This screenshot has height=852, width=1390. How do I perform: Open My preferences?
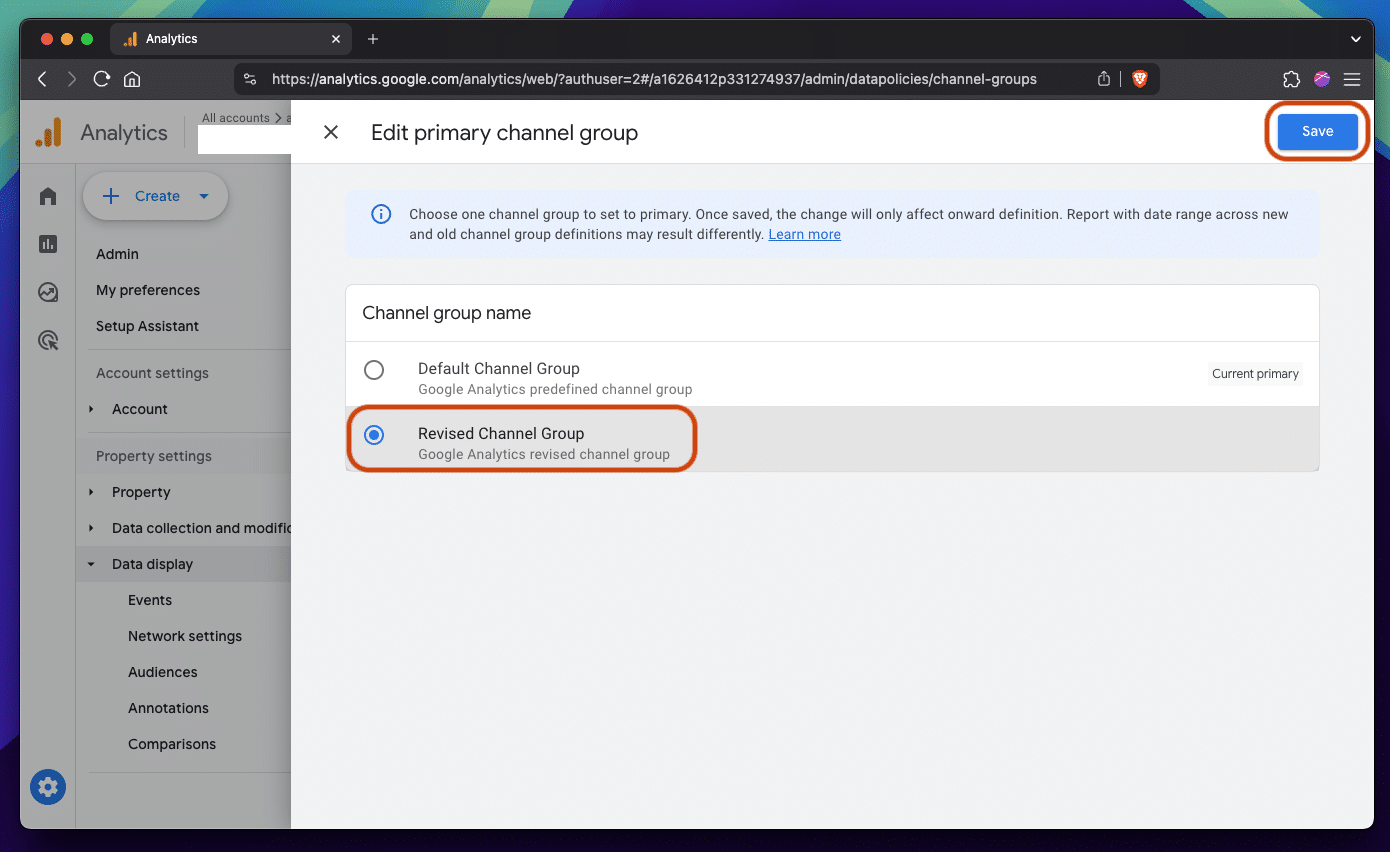148,290
